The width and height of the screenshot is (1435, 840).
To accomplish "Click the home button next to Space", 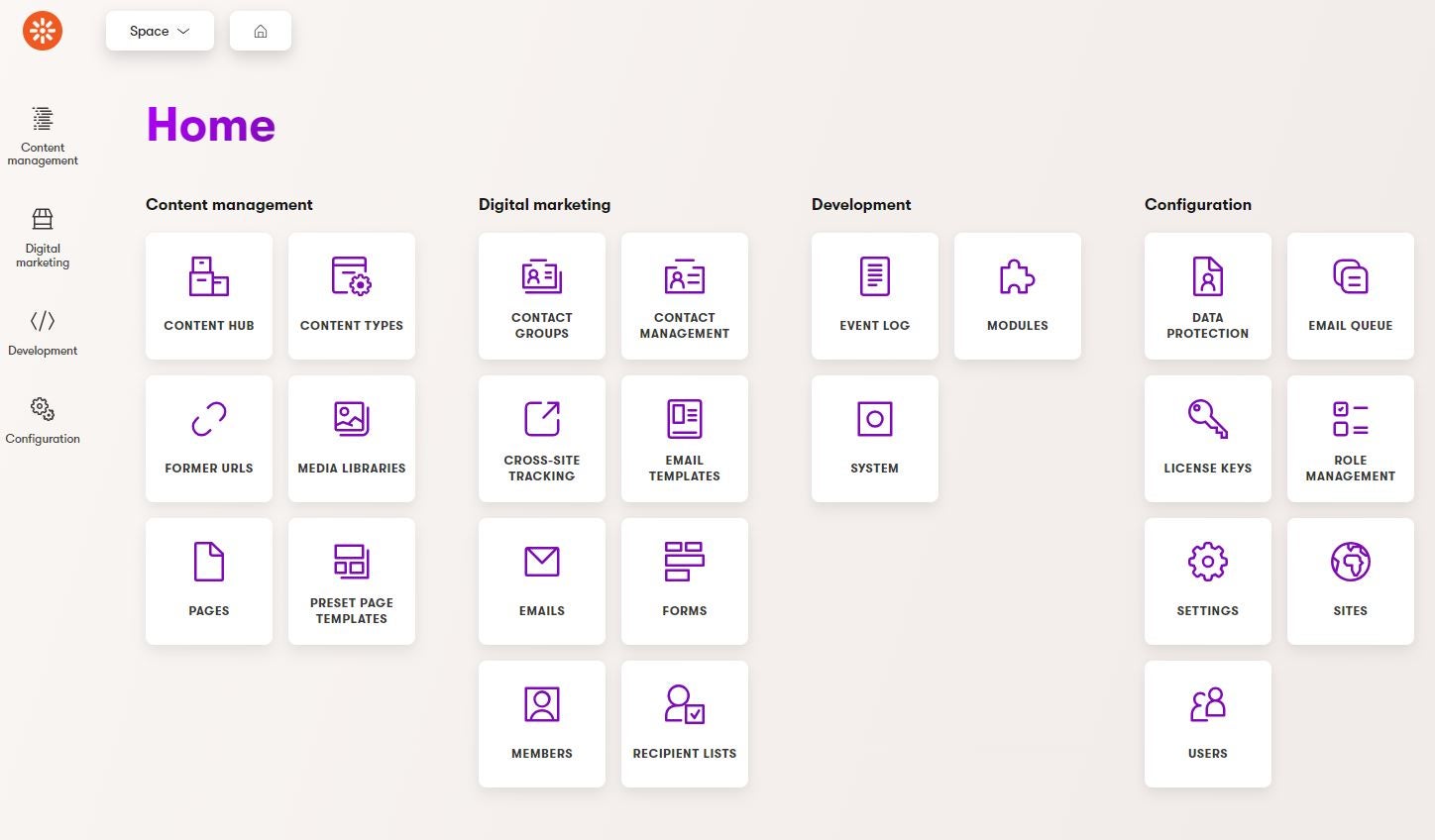I will [x=260, y=31].
